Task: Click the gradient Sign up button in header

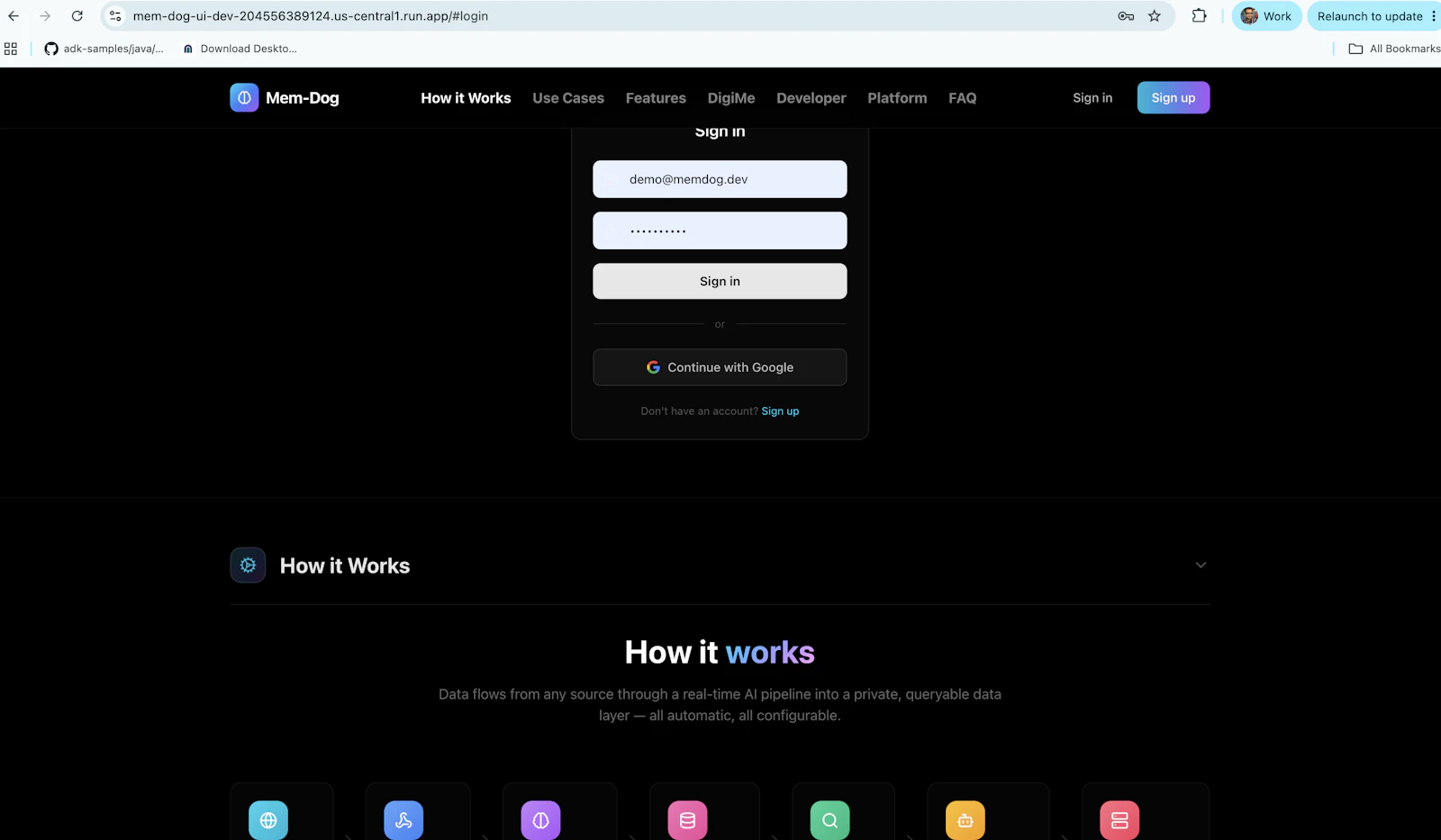Action: tap(1174, 97)
